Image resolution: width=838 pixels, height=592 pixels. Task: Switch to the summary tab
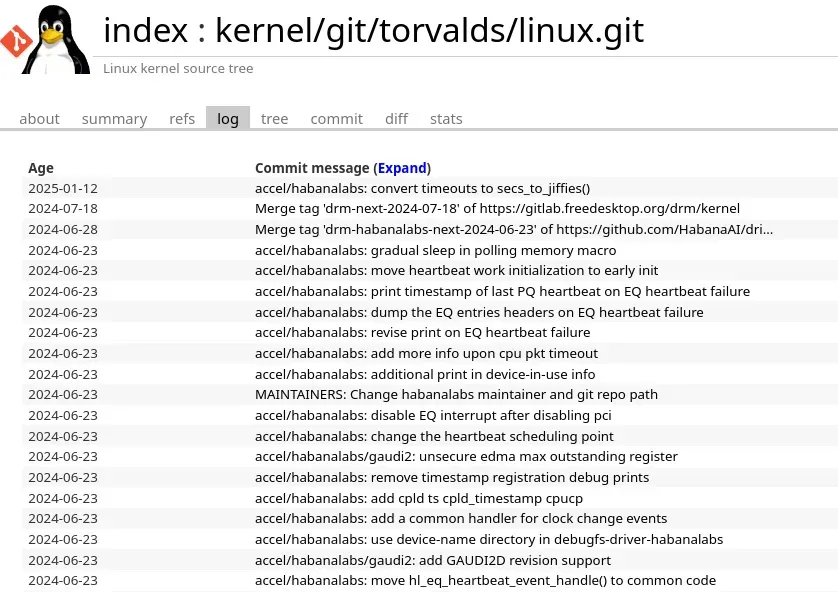[x=114, y=119]
